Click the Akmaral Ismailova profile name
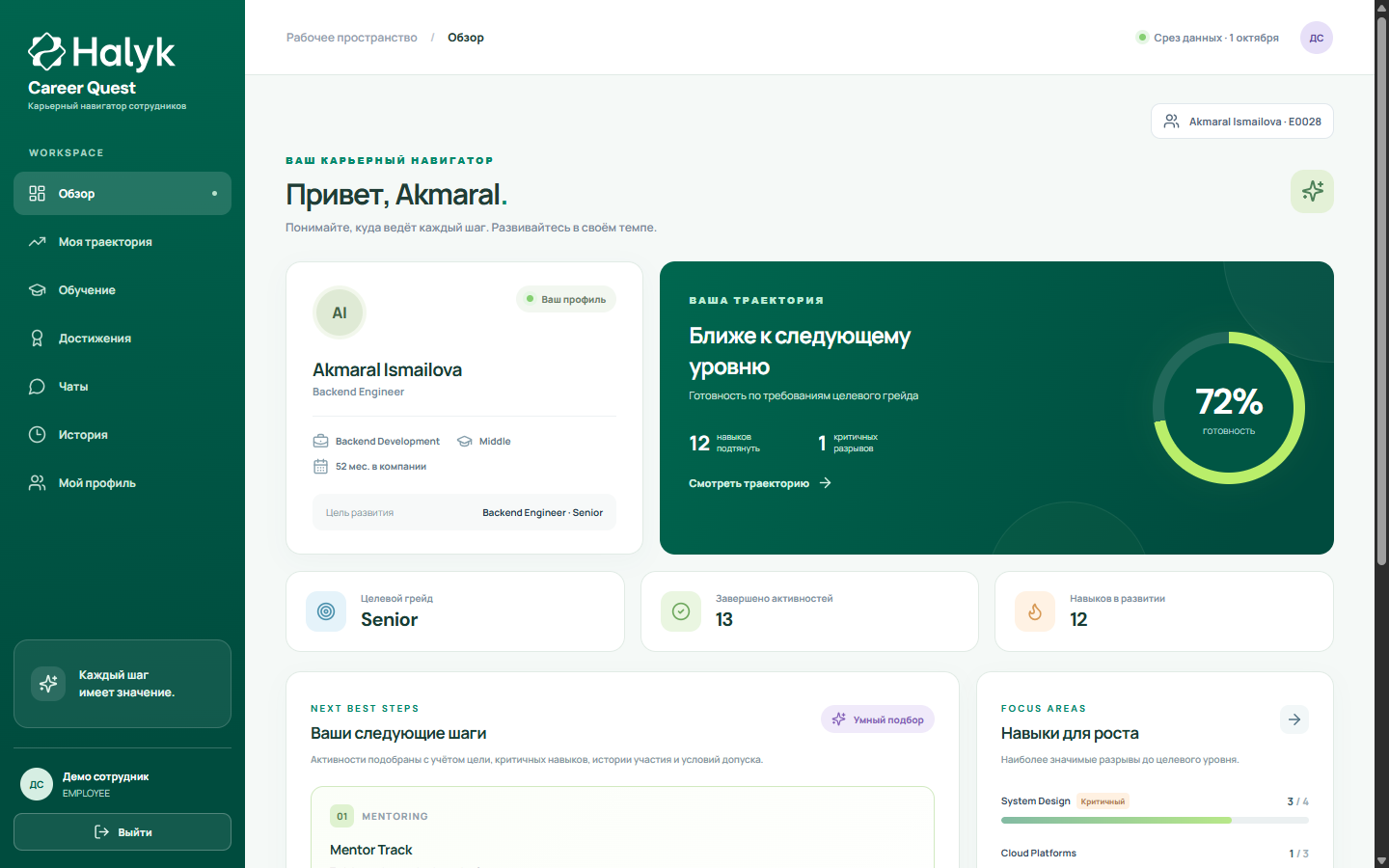The height and width of the screenshot is (868, 1389). coord(387,369)
